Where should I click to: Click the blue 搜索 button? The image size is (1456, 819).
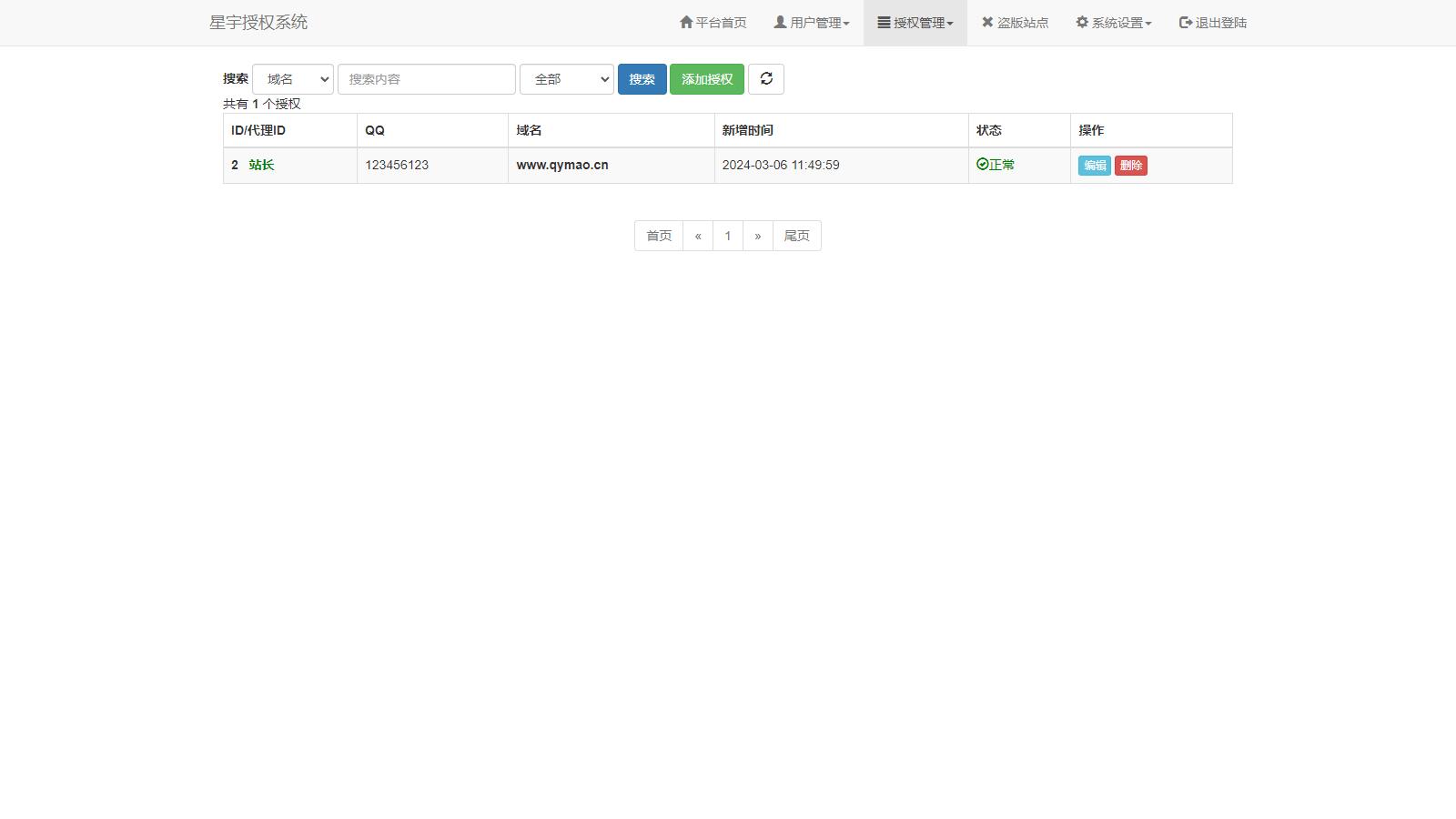[x=642, y=79]
